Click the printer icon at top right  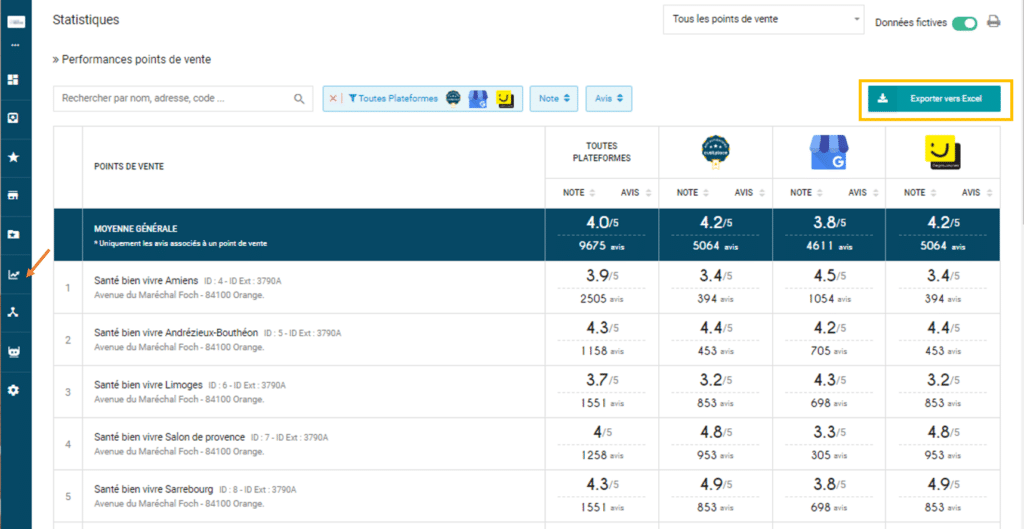993,22
